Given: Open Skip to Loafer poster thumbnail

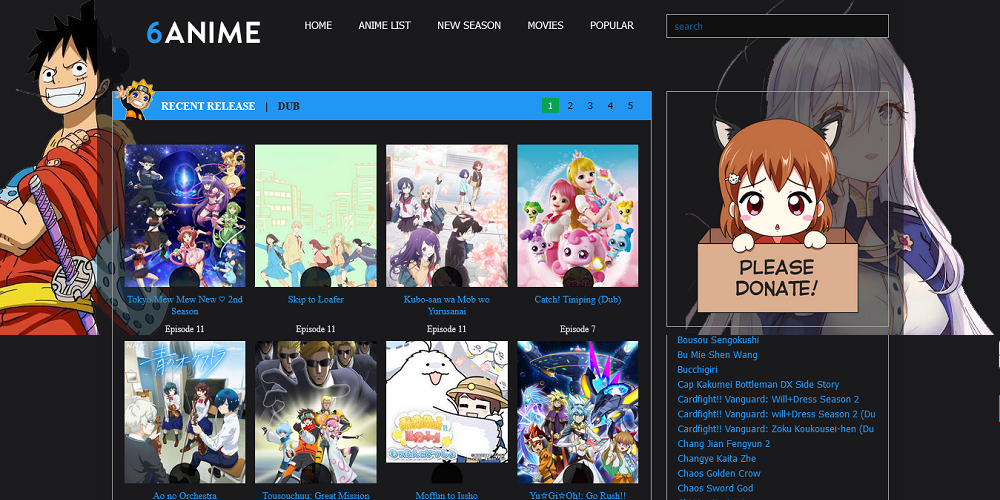Looking at the screenshot, I should click(316, 216).
